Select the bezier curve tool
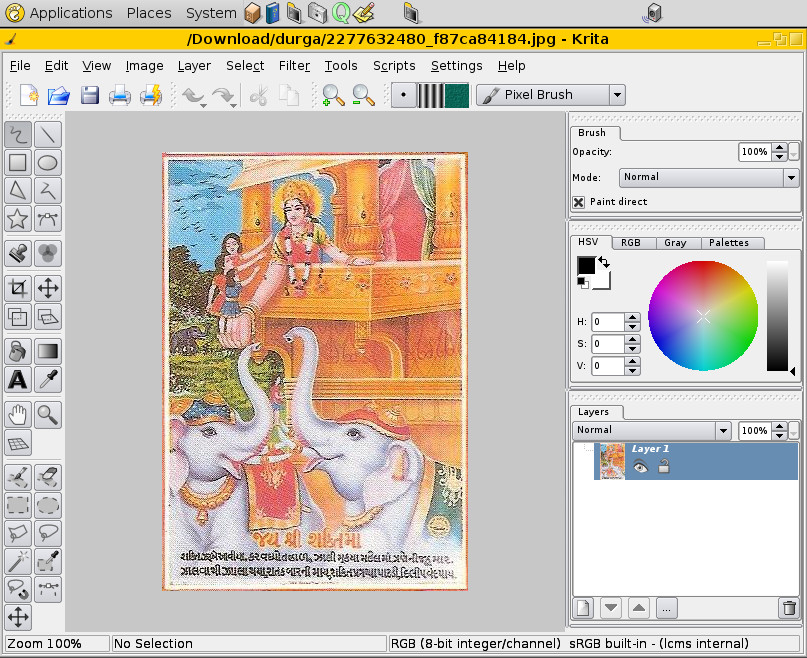Image resolution: width=807 pixels, height=658 pixels. [48, 219]
